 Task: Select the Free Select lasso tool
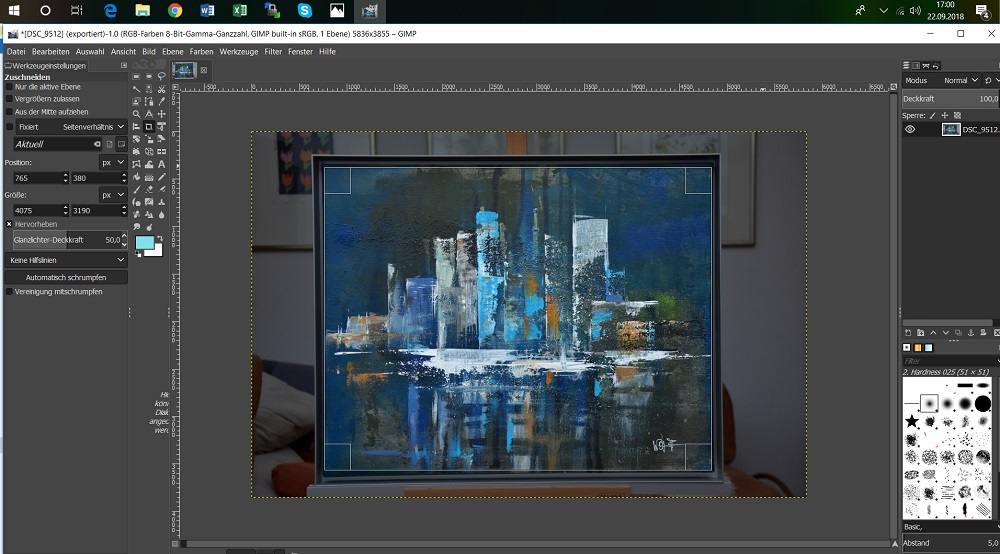(161, 76)
